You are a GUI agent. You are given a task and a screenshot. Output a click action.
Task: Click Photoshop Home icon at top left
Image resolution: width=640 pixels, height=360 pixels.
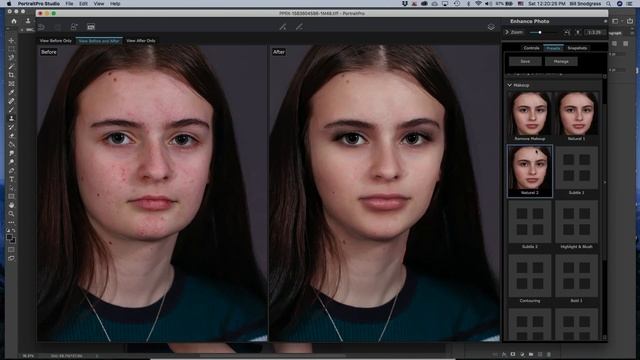coord(14,21)
